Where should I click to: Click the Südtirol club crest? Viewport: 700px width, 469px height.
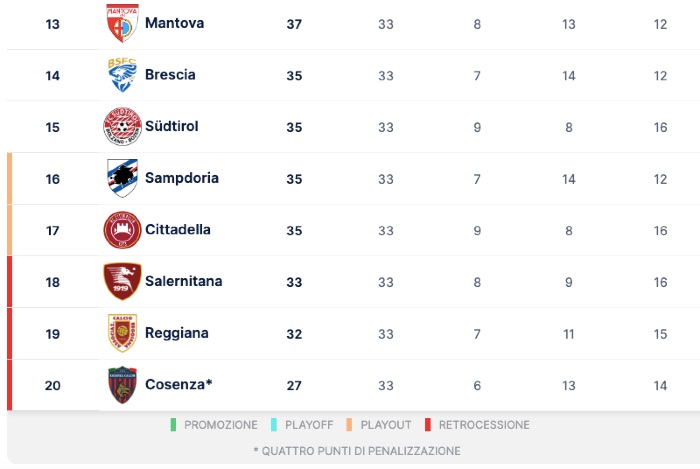coord(122,127)
